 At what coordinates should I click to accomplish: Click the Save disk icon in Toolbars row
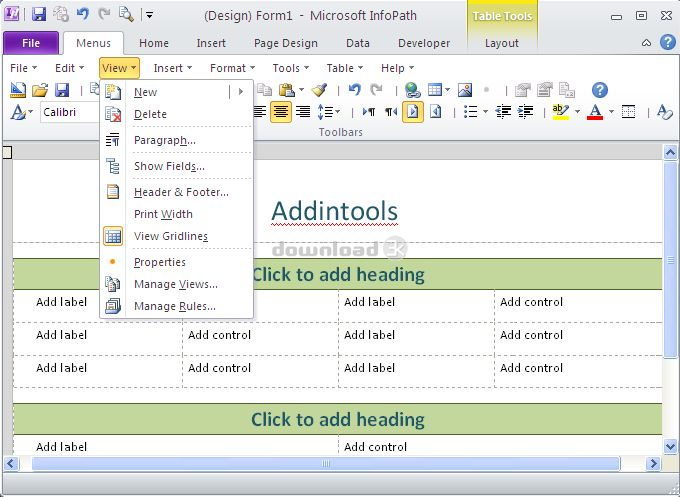(62, 90)
